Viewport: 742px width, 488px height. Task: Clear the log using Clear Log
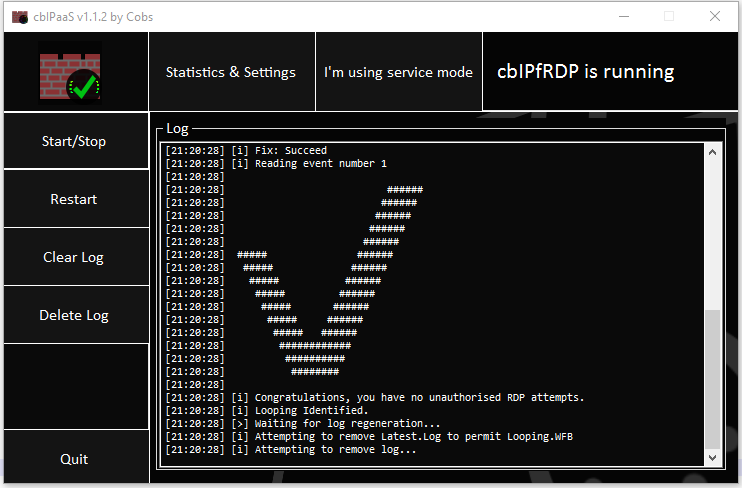(74, 257)
